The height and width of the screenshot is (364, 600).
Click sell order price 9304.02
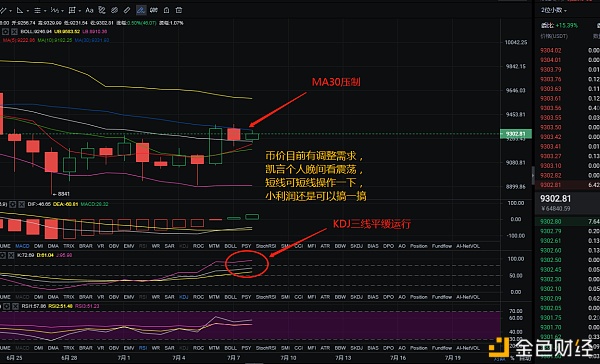[x=551, y=51]
